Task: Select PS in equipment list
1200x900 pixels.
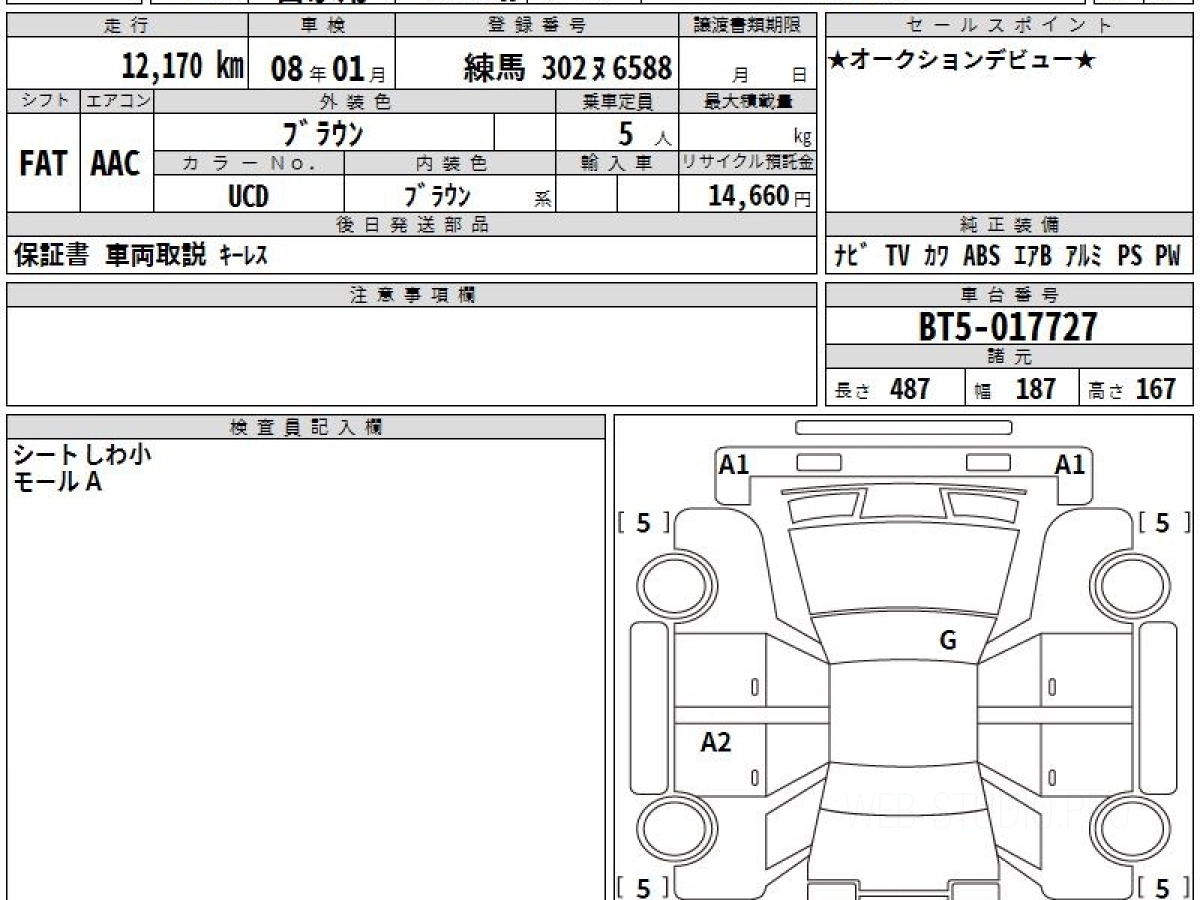Action: click(x=1130, y=256)
